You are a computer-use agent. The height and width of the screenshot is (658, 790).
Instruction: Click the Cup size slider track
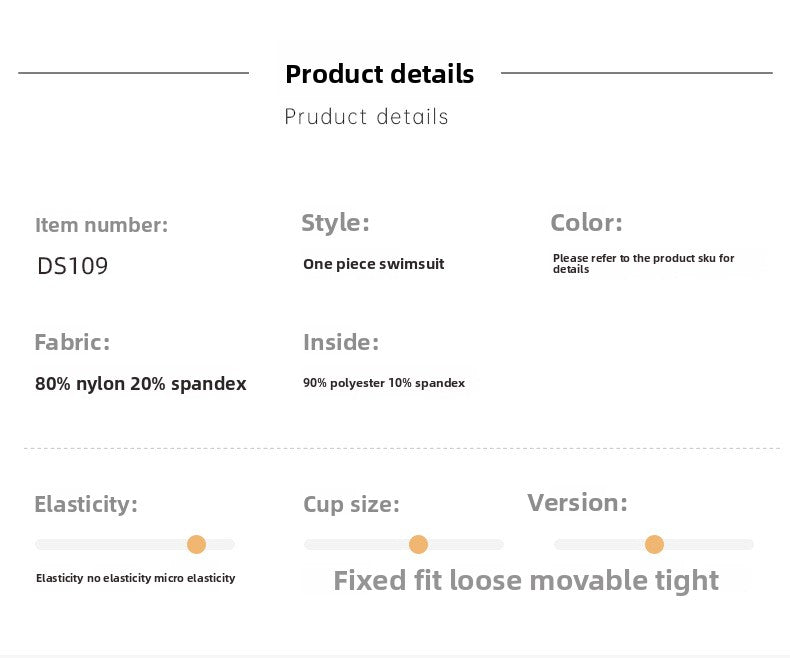tap(404, 544)
